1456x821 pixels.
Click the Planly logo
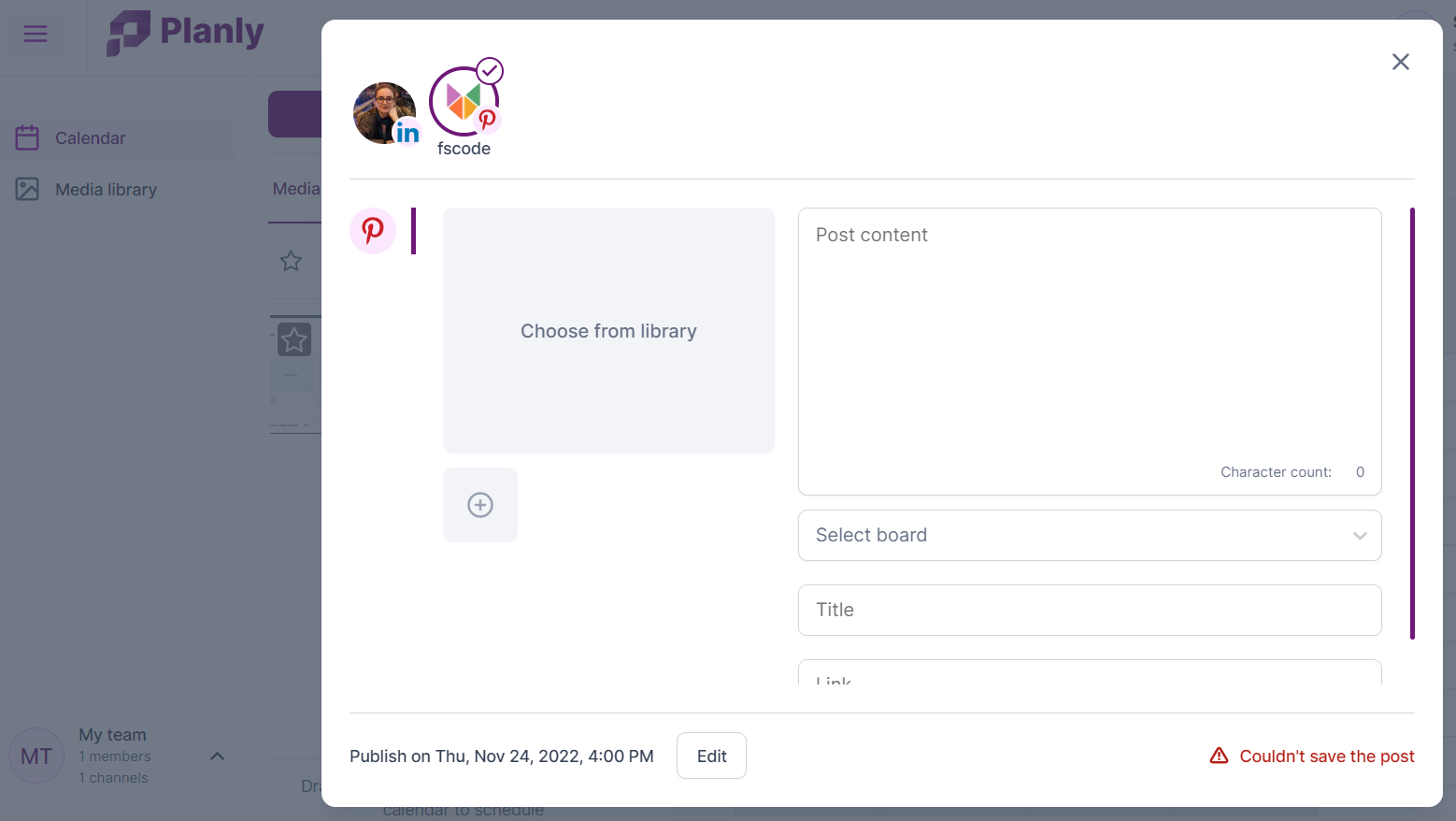point(185,33)
